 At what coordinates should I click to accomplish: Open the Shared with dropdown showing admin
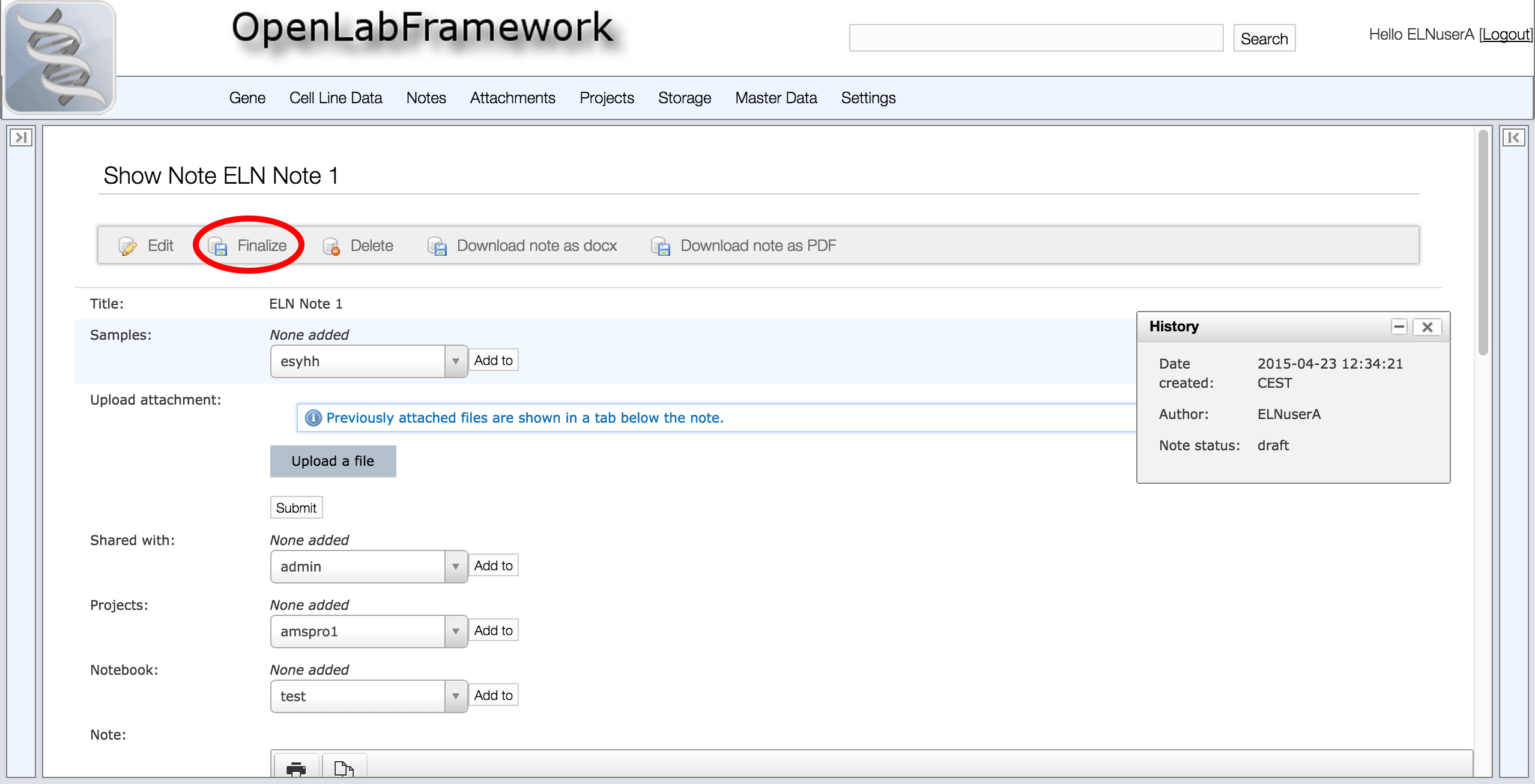click(455, 567)
